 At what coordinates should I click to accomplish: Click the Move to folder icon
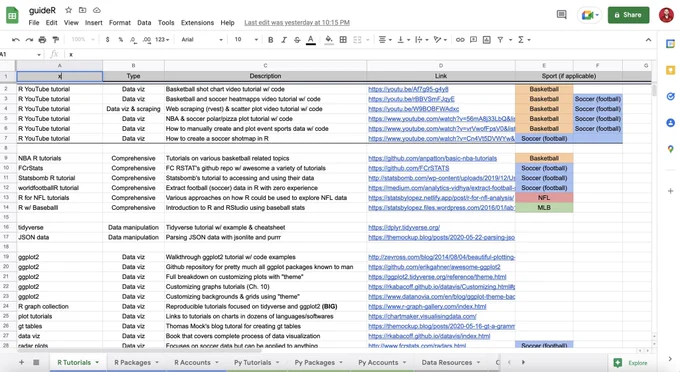[82, 10]
